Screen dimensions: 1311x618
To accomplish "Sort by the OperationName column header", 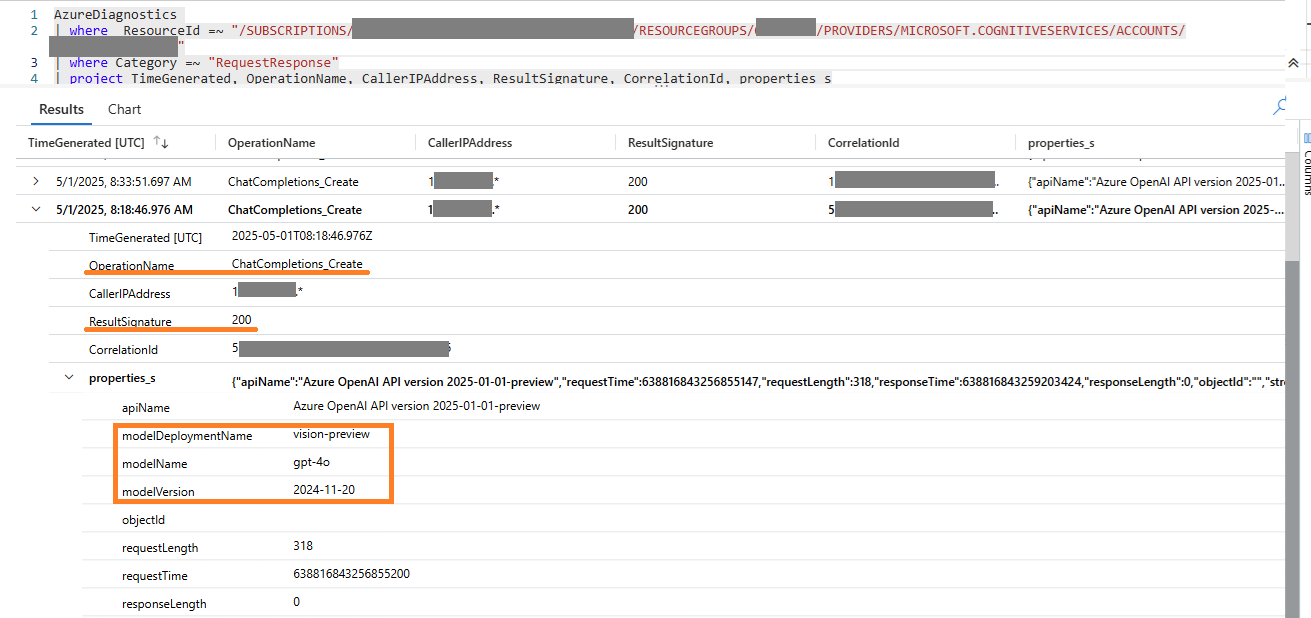I will (271, 143).
